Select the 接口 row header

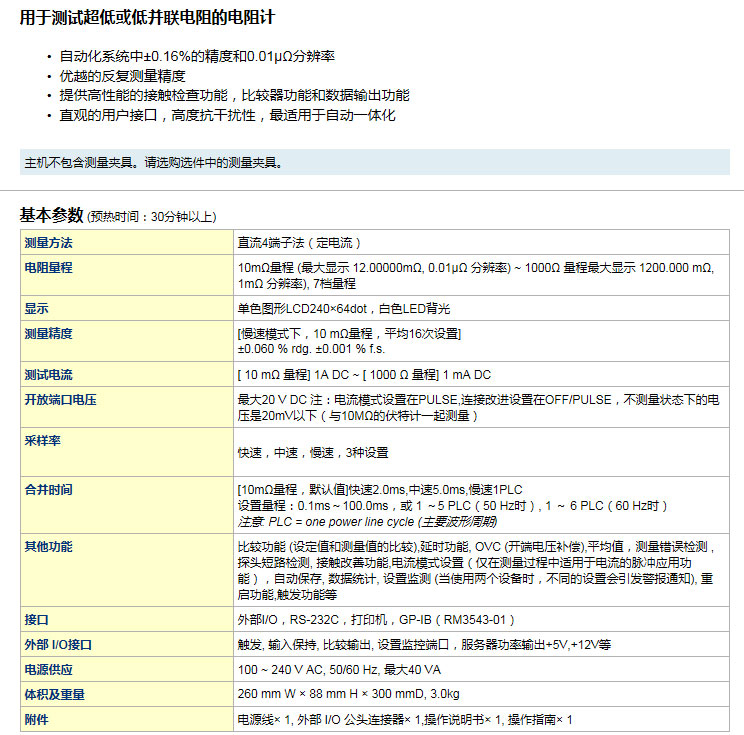pos(37,620)
